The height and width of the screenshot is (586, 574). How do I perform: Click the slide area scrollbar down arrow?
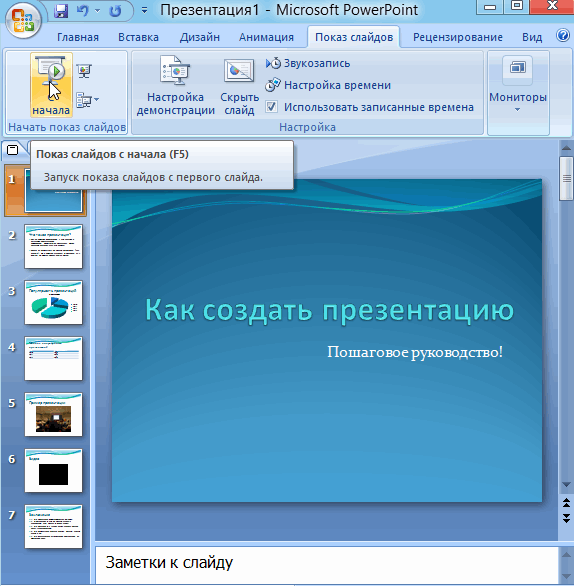click(x=566, y=485)
